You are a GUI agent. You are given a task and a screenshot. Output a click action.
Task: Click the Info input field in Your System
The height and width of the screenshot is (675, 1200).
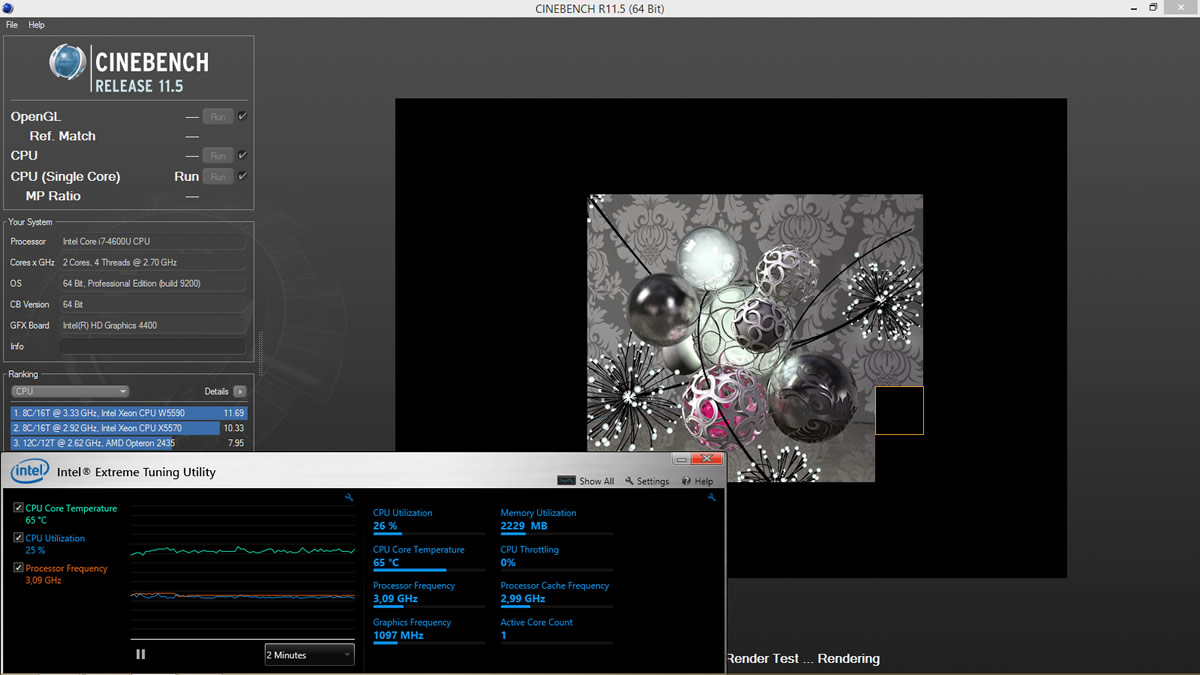point(152,346)
